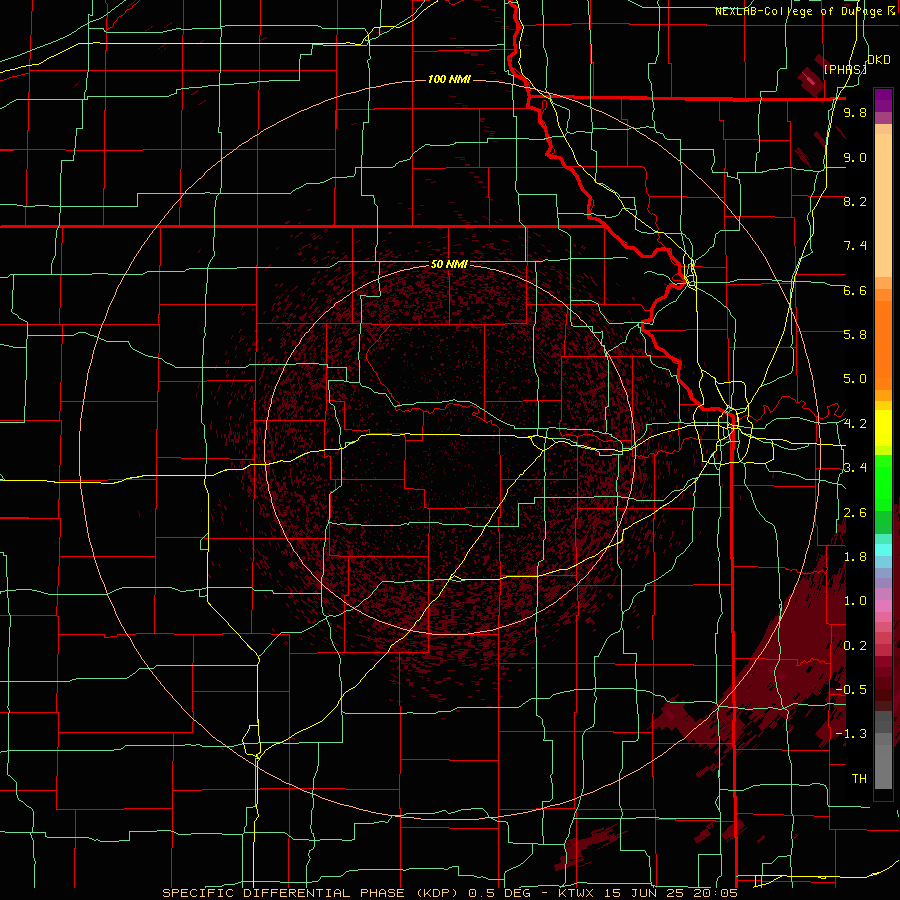Click the "[PHAS]" units label
900x900 pixels.
pos(845,69)
